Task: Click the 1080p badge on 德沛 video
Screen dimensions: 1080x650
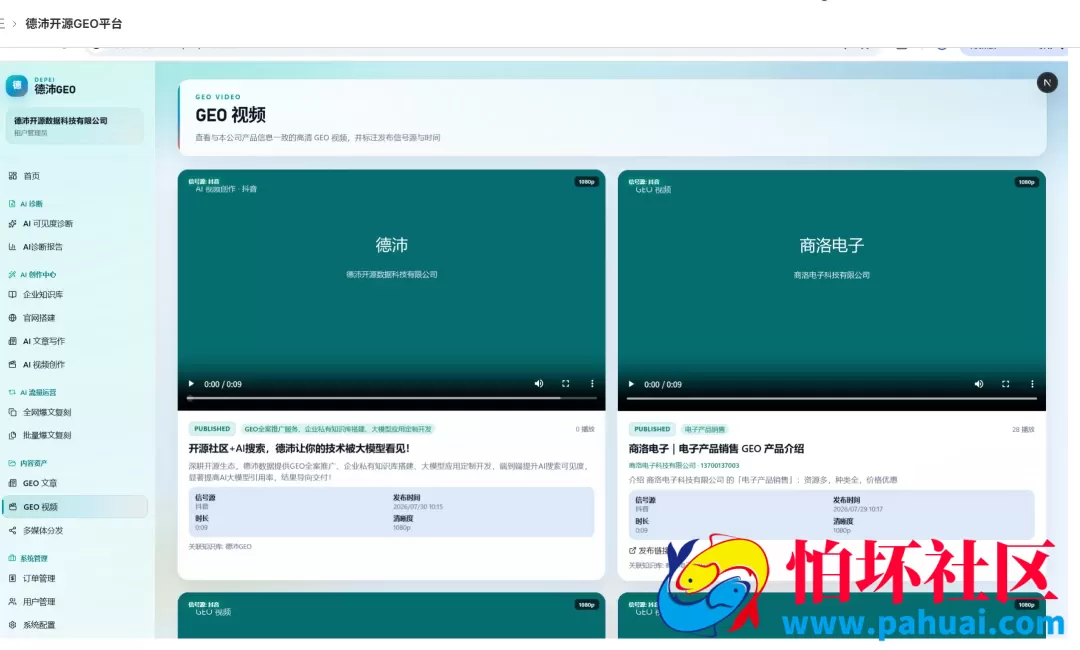Action: (x=586, y=182)
